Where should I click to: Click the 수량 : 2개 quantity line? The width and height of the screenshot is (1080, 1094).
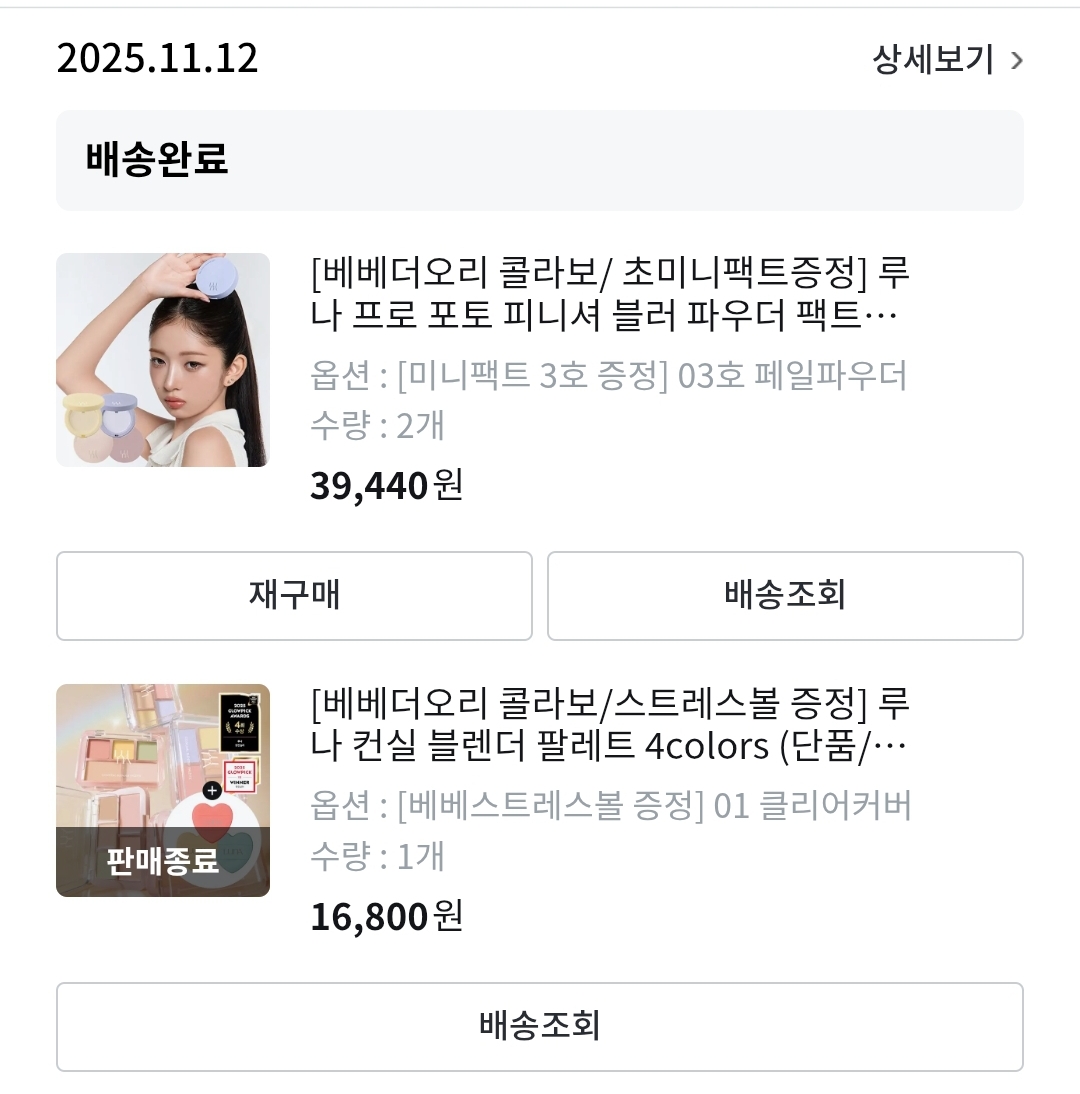(x=377, y=426)
